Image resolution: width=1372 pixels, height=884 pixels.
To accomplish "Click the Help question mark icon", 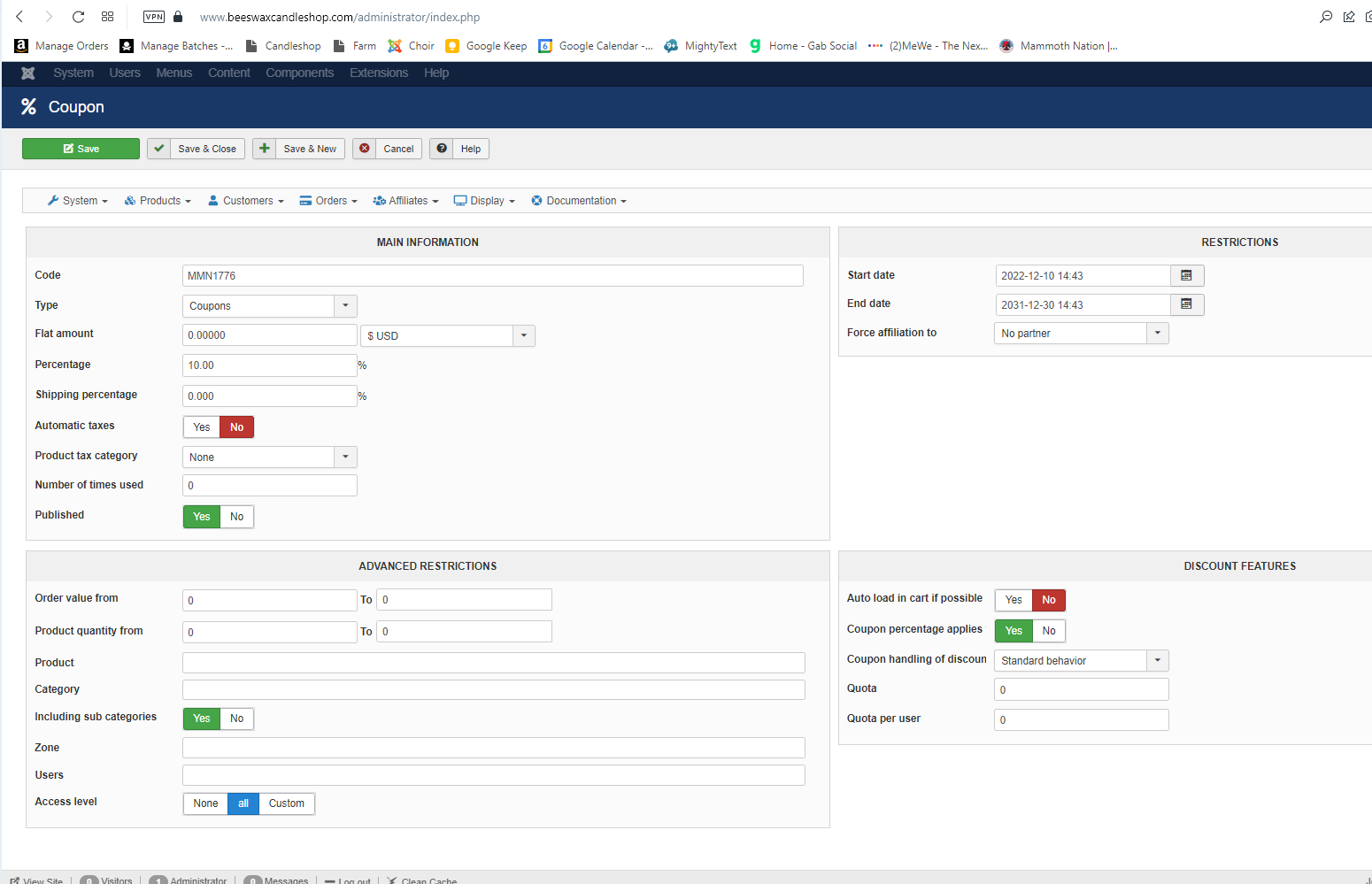I will coord(442,149).
